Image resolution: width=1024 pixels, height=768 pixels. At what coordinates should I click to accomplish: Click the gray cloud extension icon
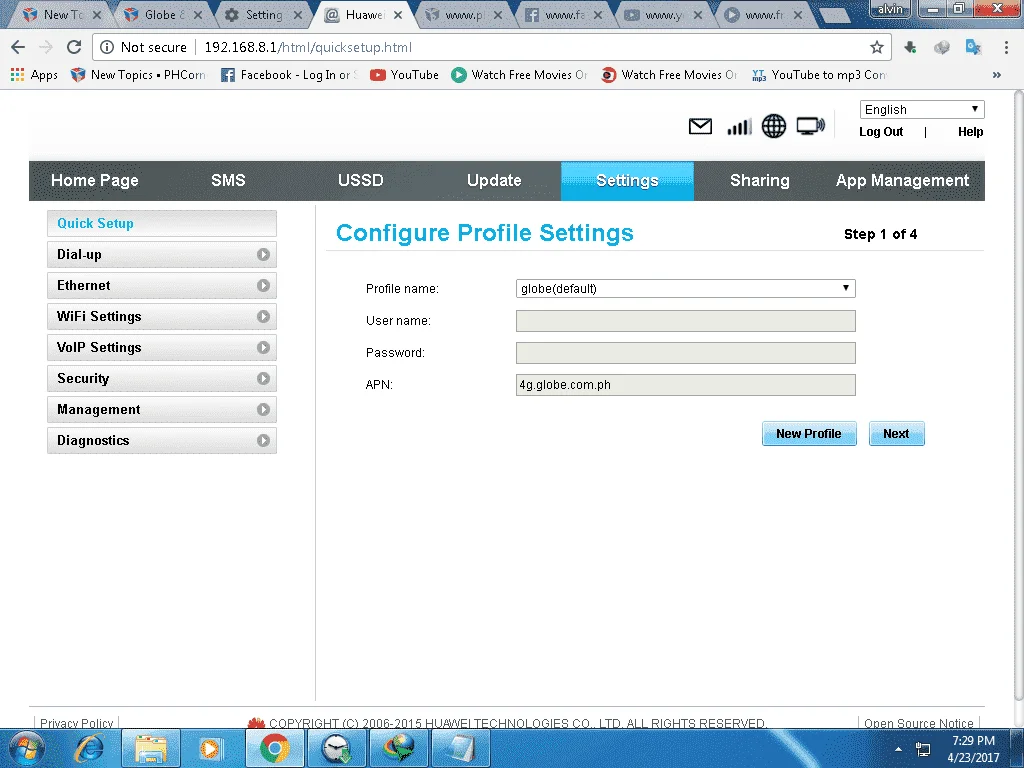(x=942, y=47)
